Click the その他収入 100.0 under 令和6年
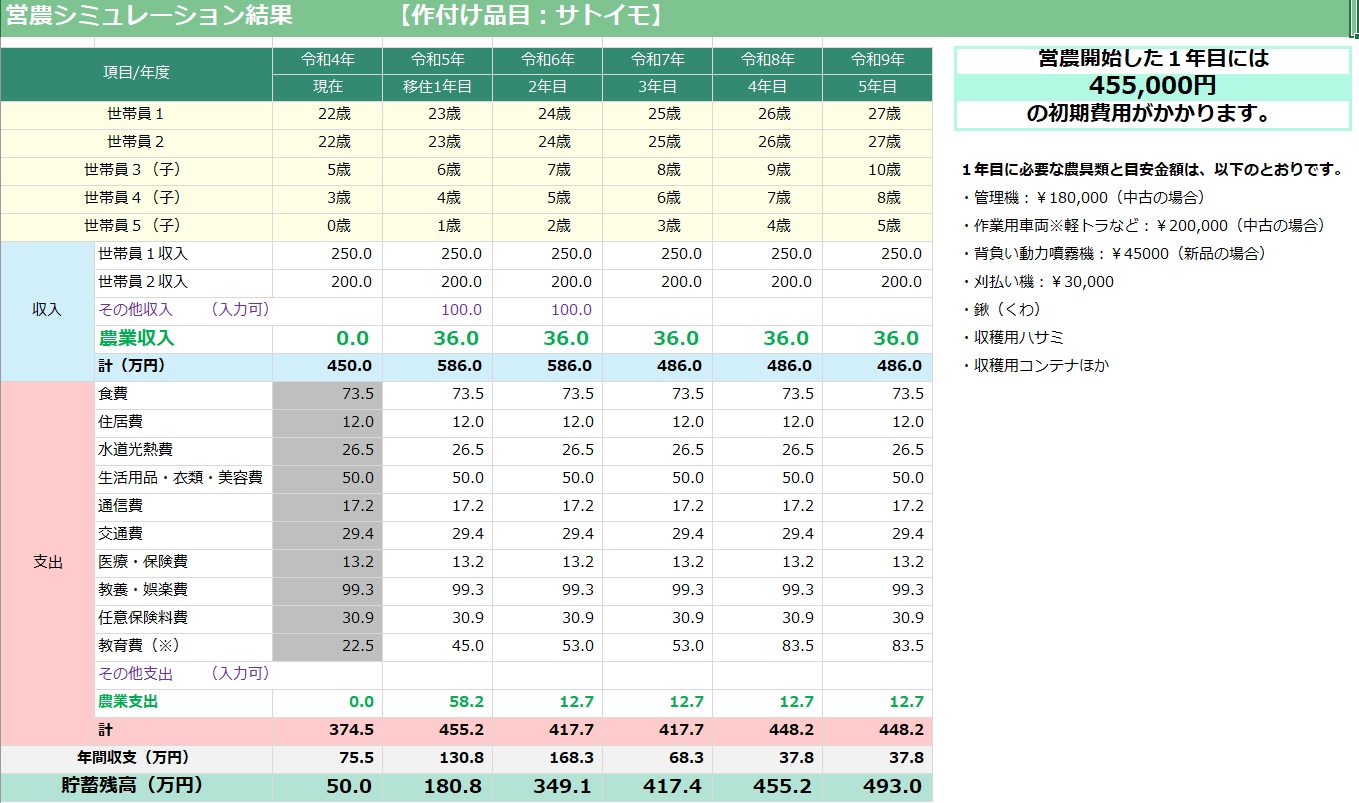The height and width of the screenshot is (803, 1359). click(547, 310)
